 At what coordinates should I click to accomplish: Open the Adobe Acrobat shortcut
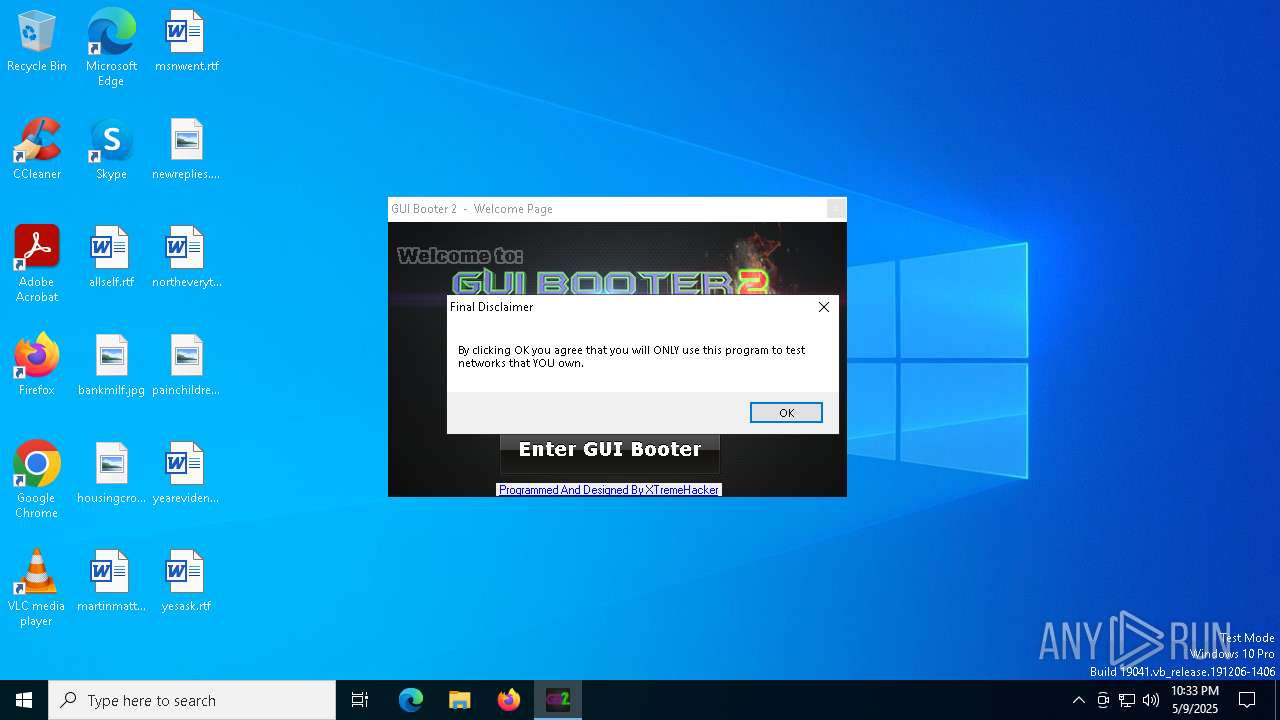click(37, 264)
